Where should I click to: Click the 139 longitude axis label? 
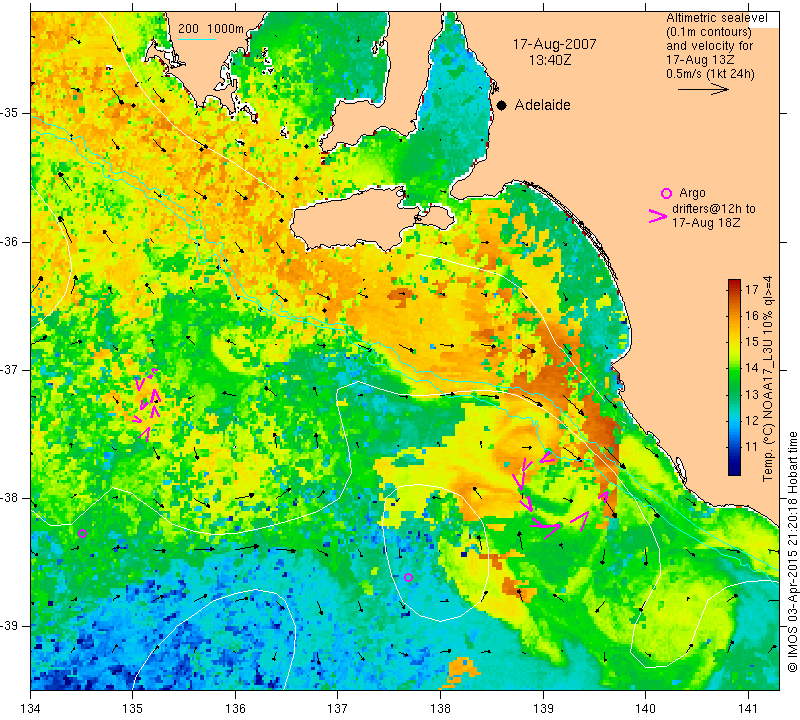[543, 708]
